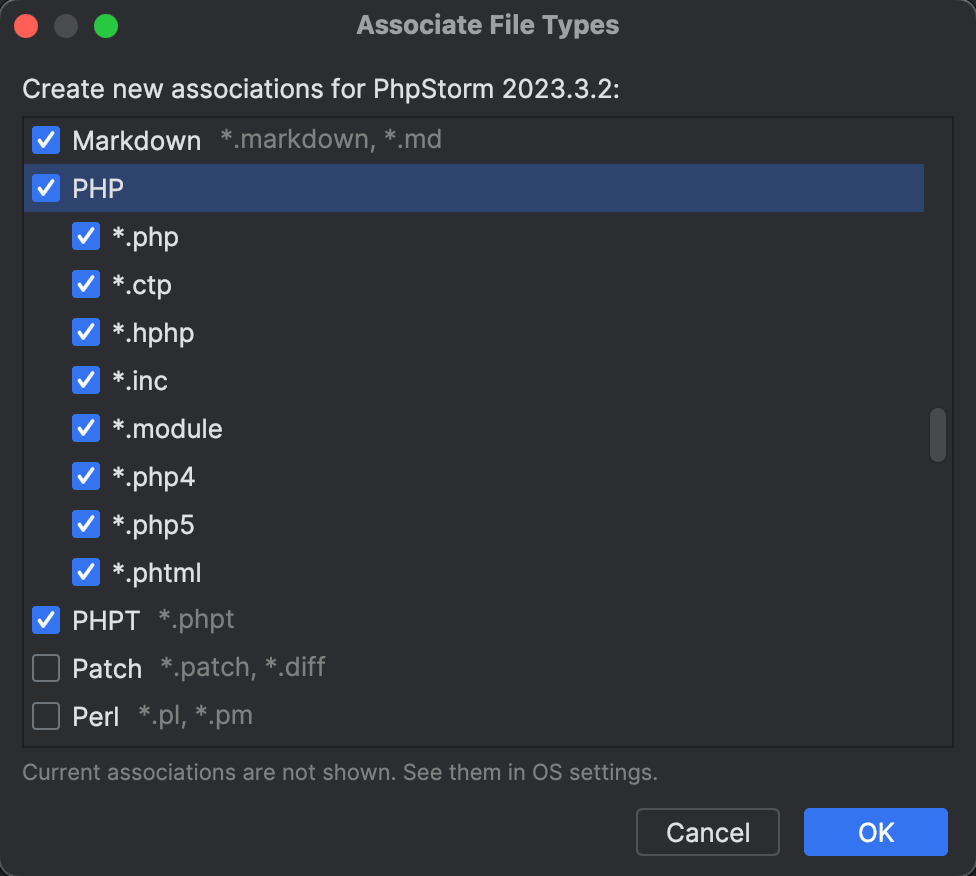Uncheck the Markdown file association

45,140
